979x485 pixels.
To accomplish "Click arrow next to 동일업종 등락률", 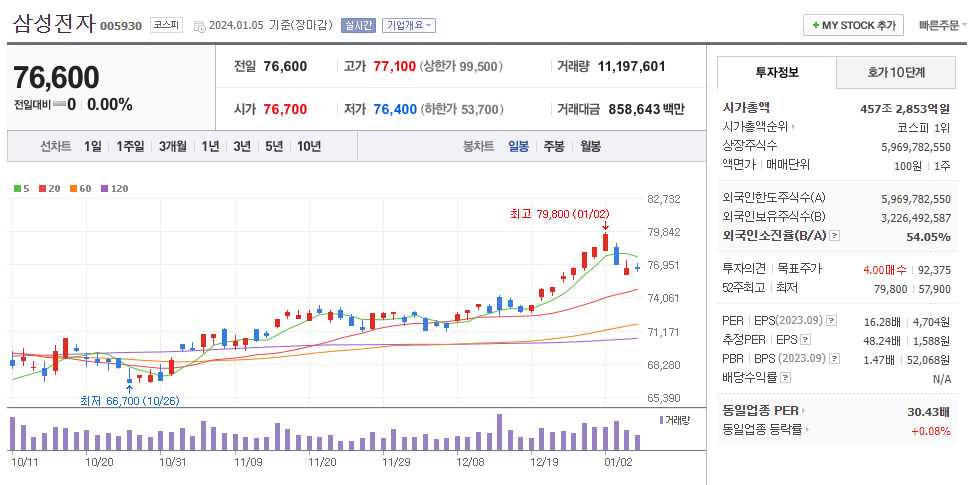I will click(x=807, y=429).
